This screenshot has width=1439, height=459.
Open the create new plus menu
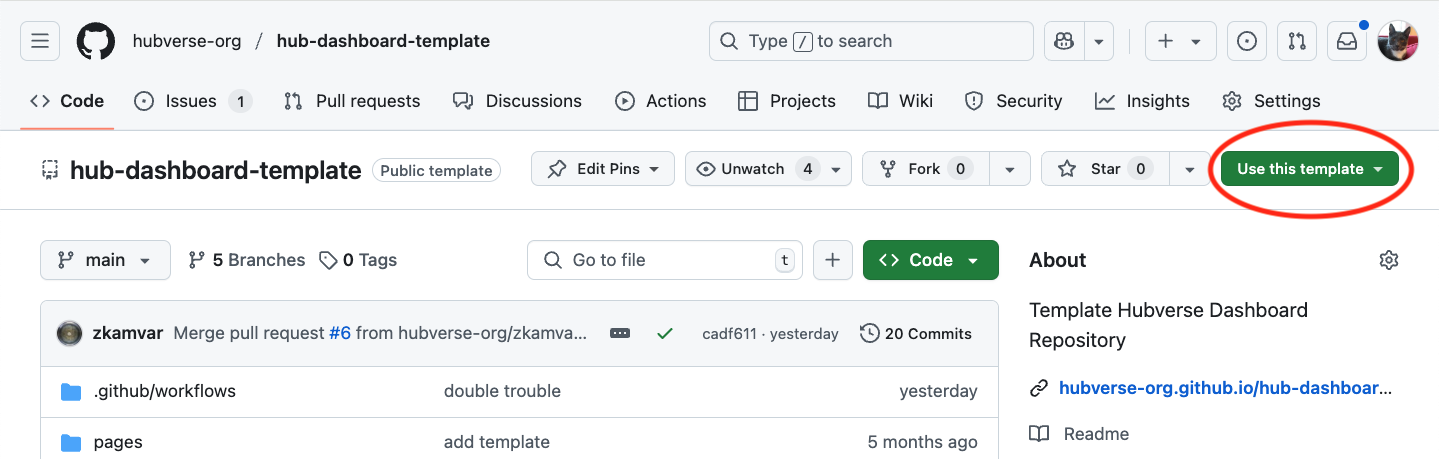click(1180, 41)
